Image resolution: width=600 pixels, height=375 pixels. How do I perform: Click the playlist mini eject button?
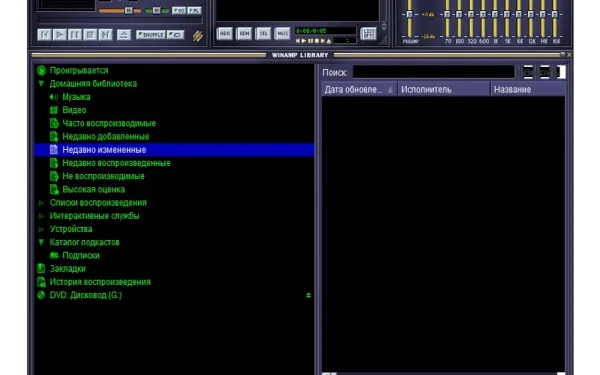(x=328, y=41)
